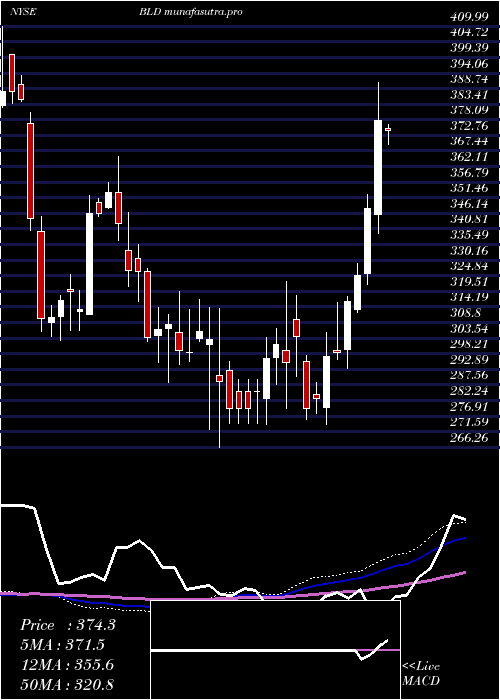Select the 314.19 price axis label

coord(468,298)
